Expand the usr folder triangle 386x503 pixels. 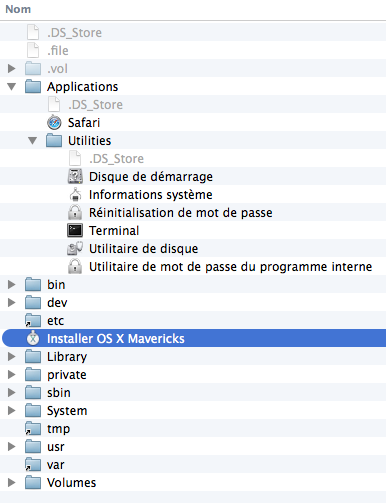(x=12, y=447)
